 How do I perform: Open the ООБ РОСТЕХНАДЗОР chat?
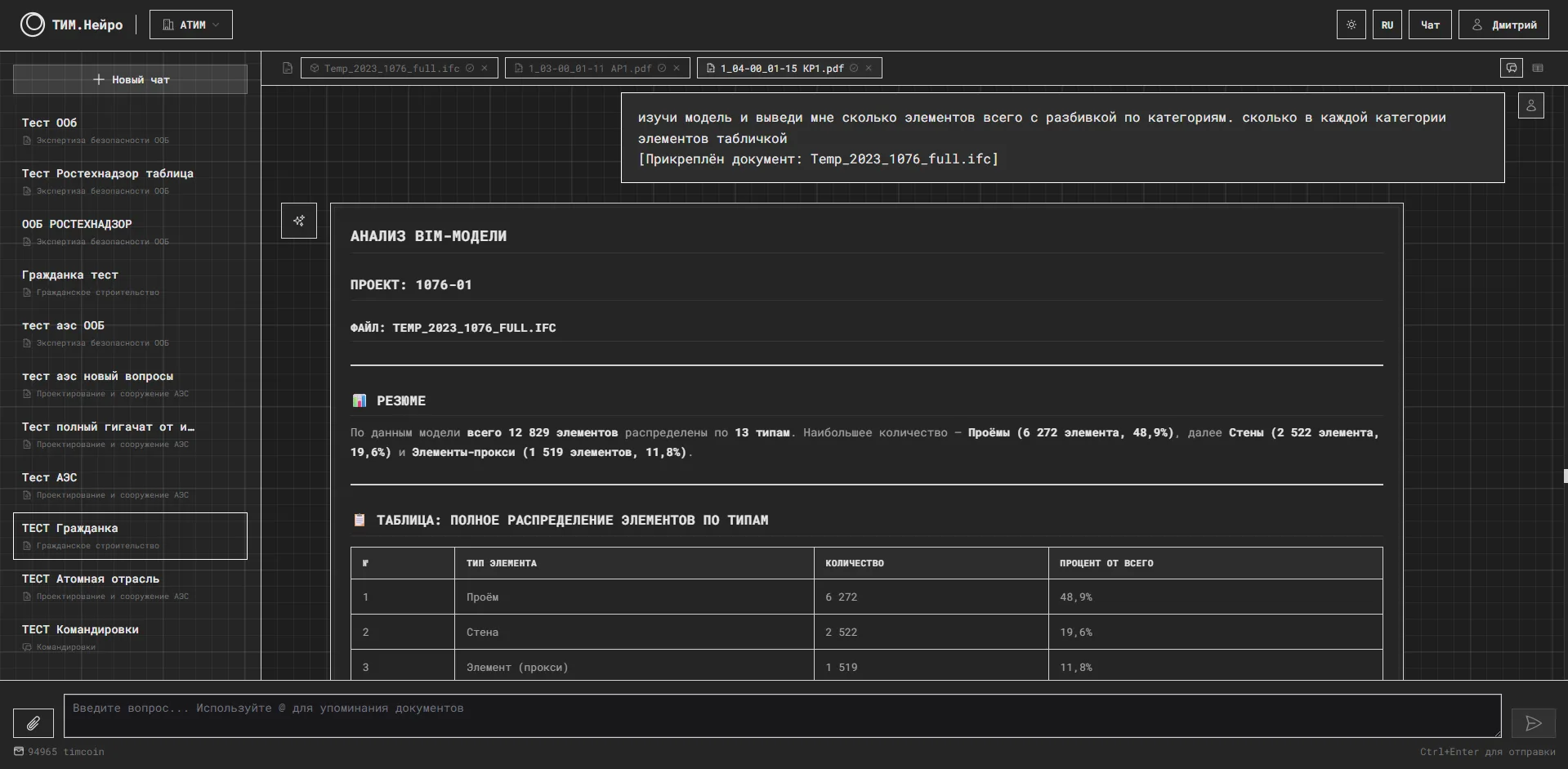click(x=130, y=232)
